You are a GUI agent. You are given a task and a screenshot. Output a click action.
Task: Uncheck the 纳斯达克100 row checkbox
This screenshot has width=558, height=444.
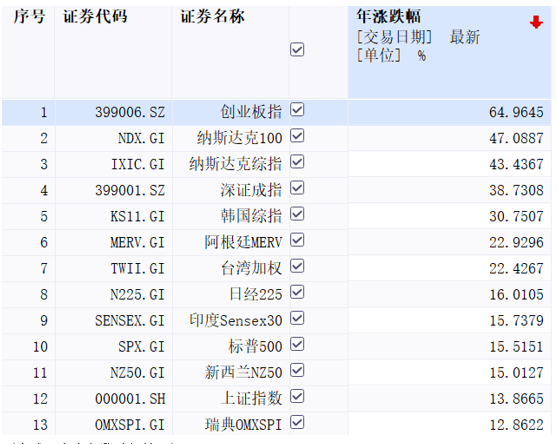click(x=297, y=136)
